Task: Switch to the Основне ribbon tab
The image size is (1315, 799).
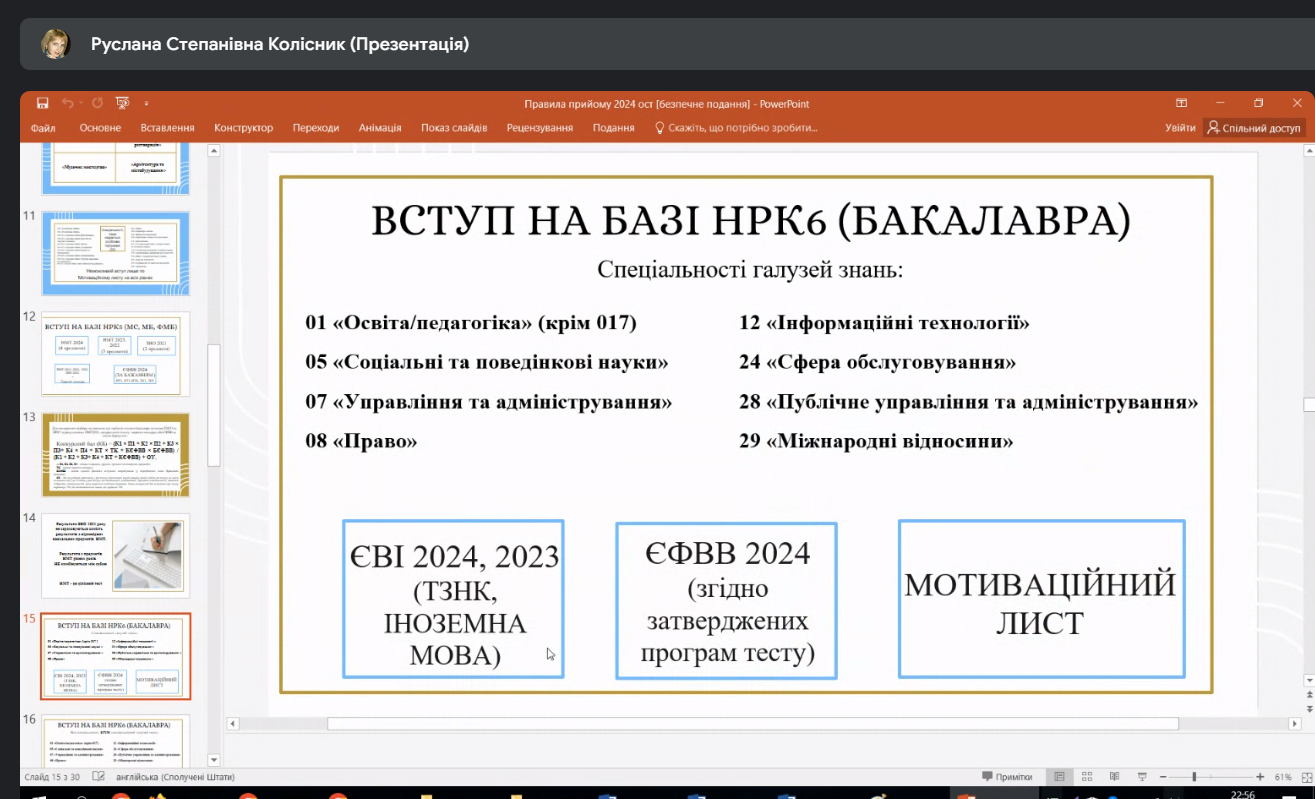Action: [x=100, y=128]
